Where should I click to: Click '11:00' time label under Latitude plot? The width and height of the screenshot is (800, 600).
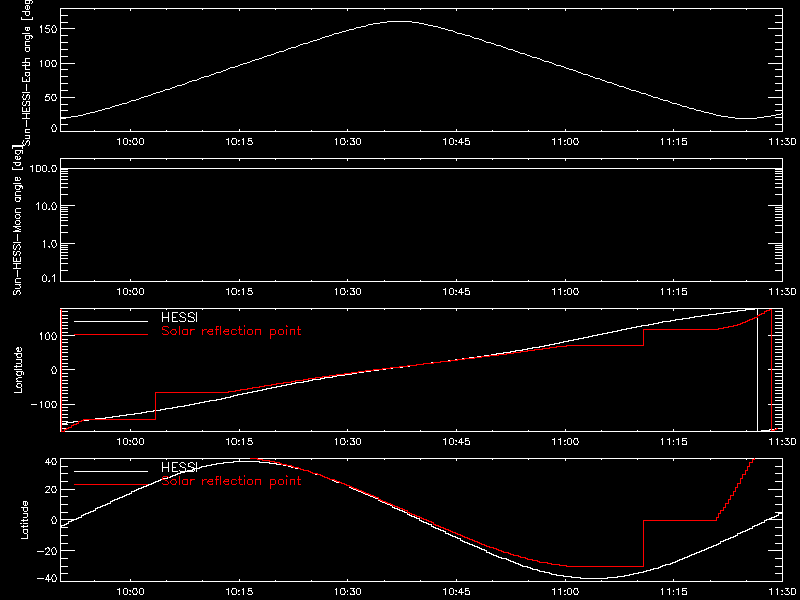565,592
